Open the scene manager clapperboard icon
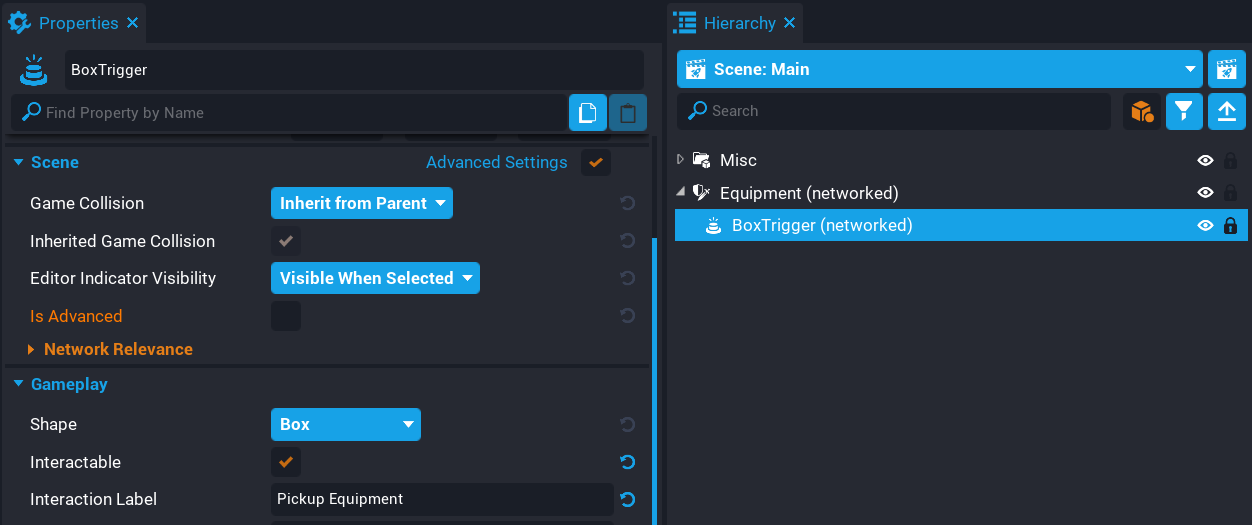Image resolution: width=1252 pixels, height=525 pixels. click(1226, 69)
